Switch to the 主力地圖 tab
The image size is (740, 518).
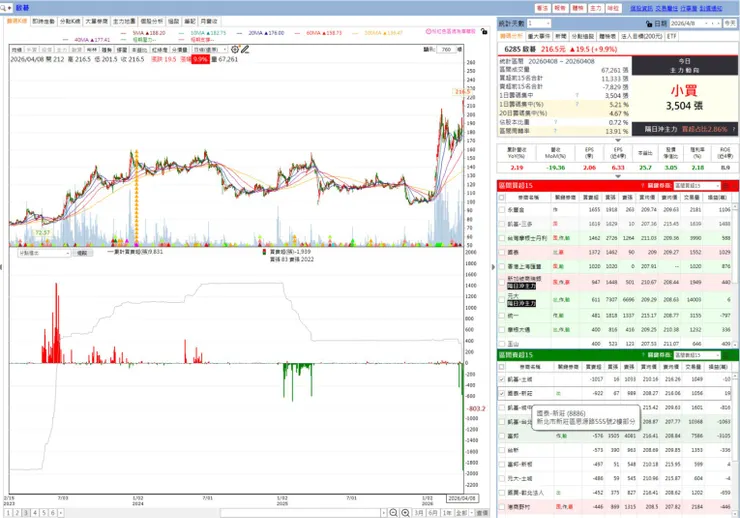point(124,21)
